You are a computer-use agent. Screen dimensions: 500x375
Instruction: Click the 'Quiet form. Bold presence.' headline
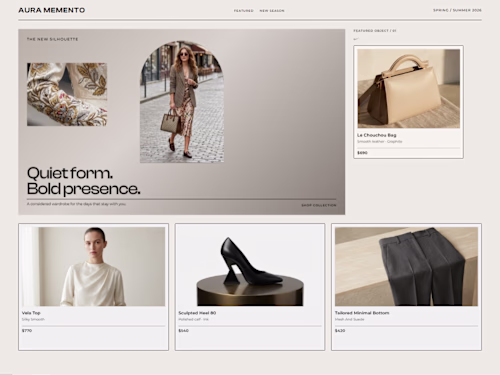point(83,181)
